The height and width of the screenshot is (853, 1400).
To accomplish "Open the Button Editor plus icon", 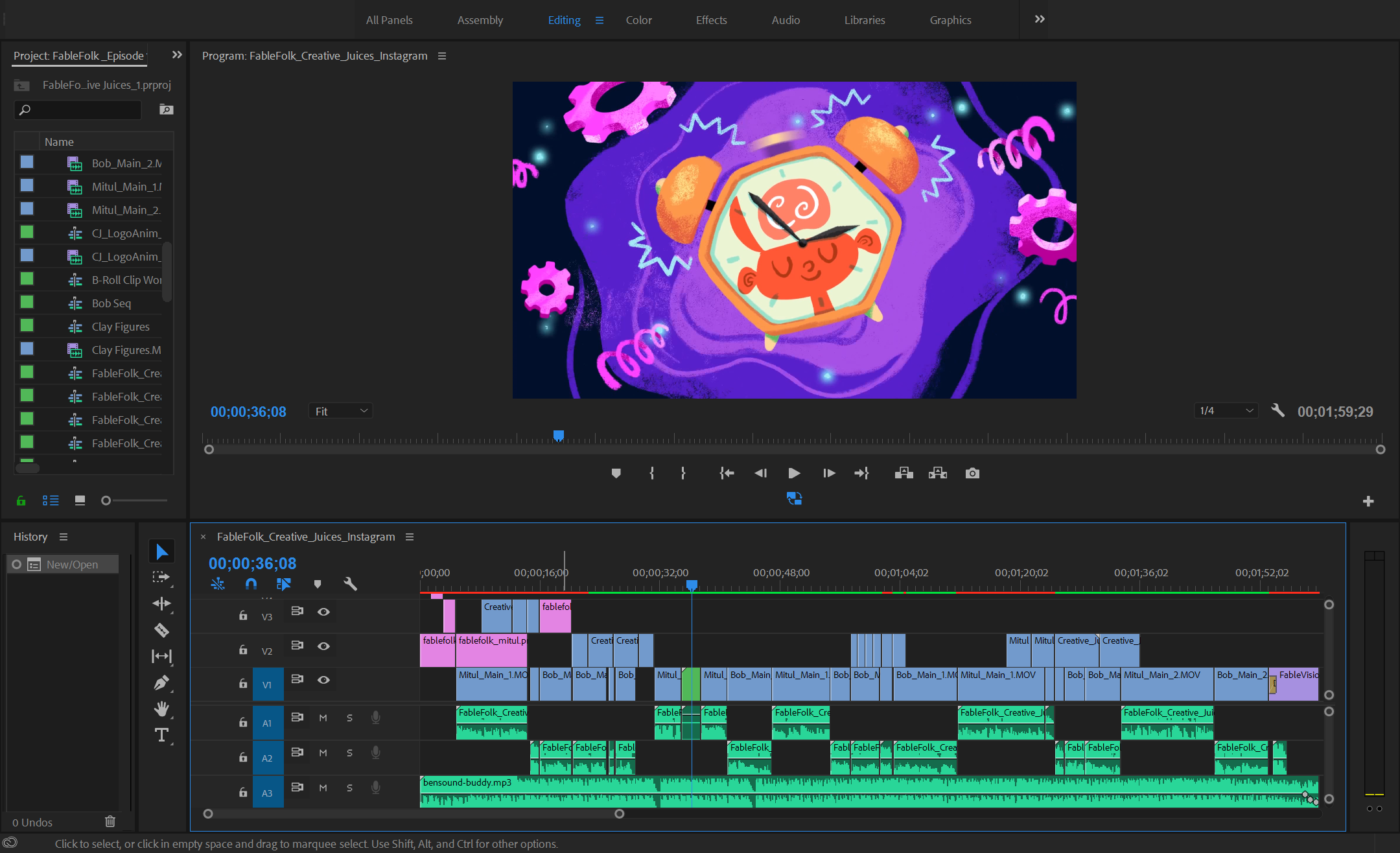I will pyautogui.click(x=1368, y=501).
